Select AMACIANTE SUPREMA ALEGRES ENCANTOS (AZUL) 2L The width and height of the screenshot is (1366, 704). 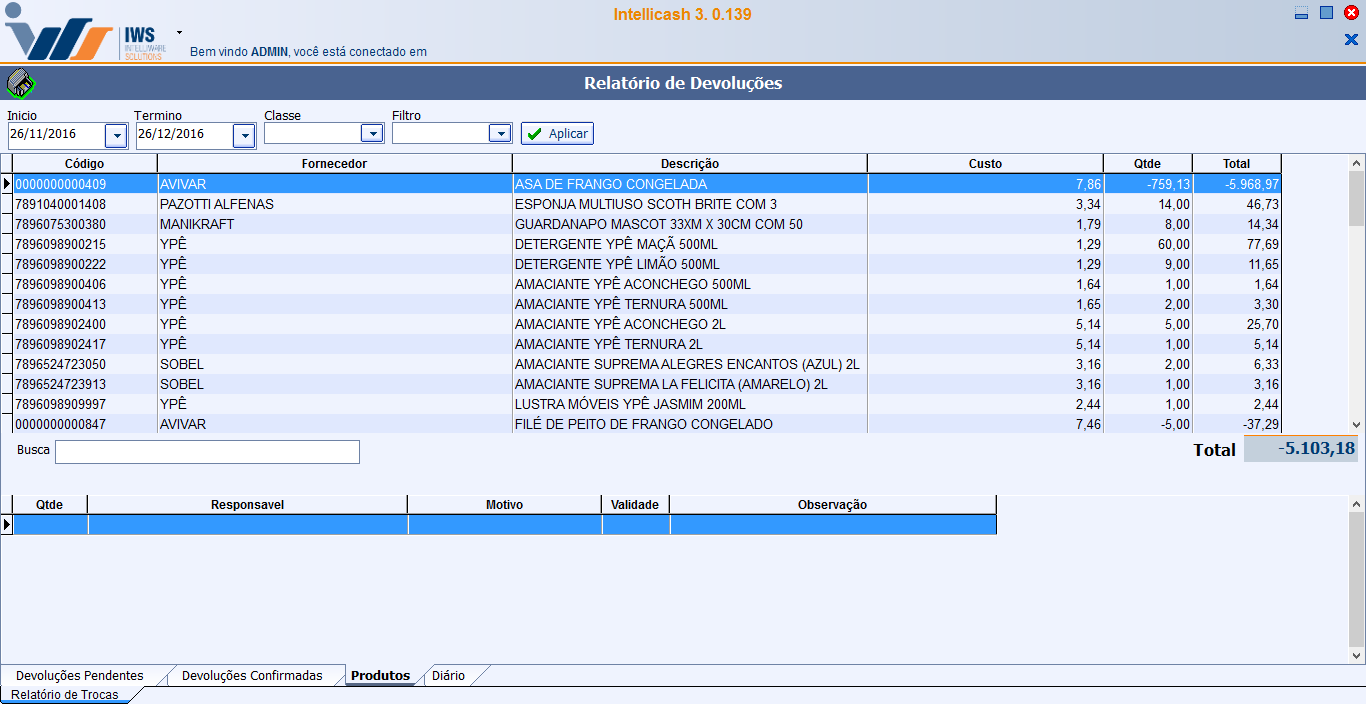pyautogui.click(x=646, y=364)
